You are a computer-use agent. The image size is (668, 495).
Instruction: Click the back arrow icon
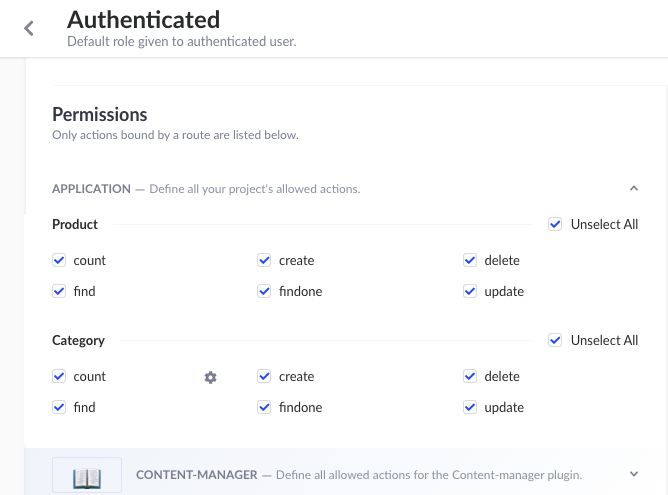tap(29, 28)
